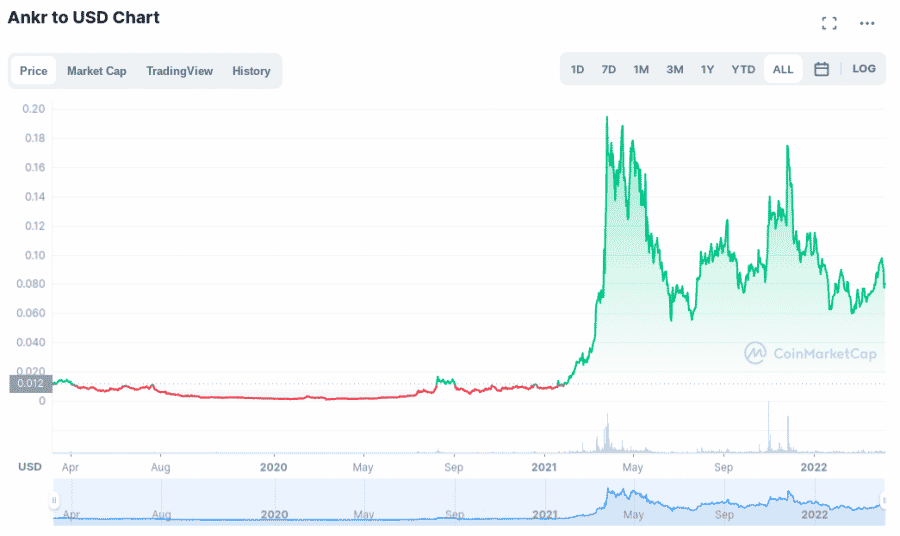Select the 1Y time range
This screenshot has width=900, height=536.
(707, 69)
